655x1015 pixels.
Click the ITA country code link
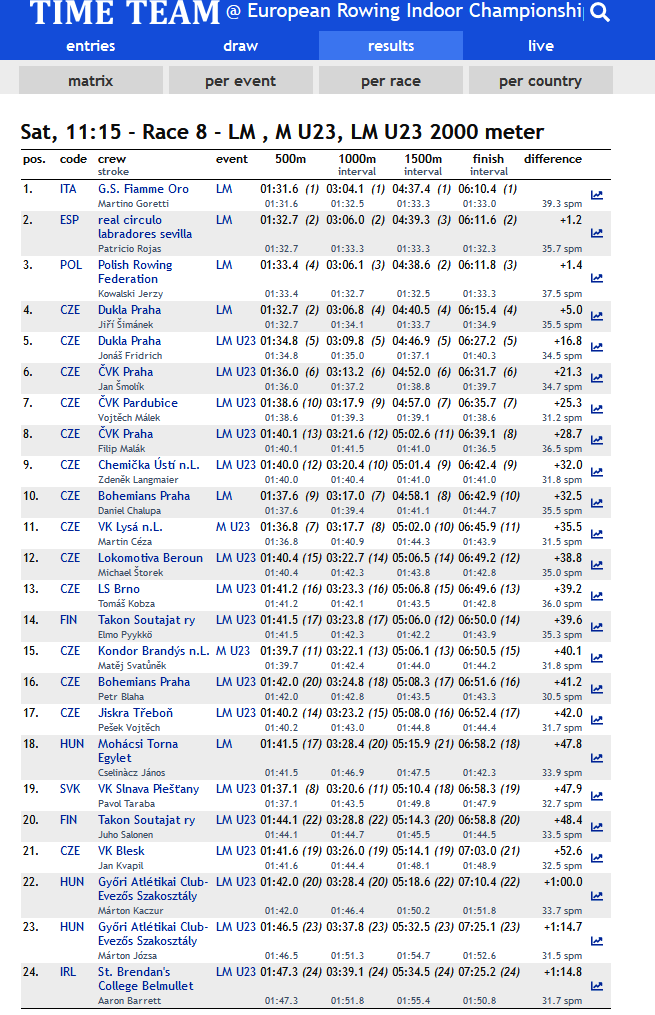[68, 189]
